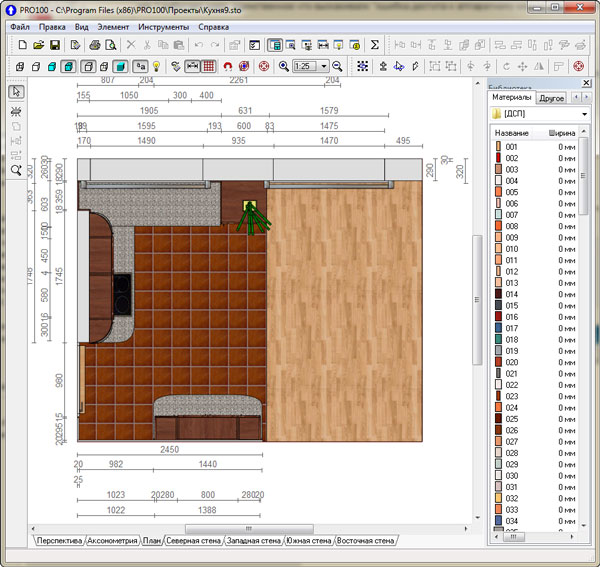Toggle the dimensions display button
The image size is (600, 567).
coord(192,66)
